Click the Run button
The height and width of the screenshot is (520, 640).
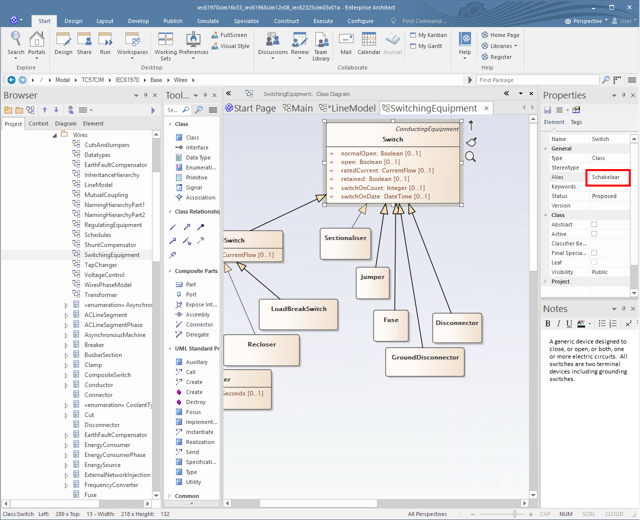click(105, 43)
